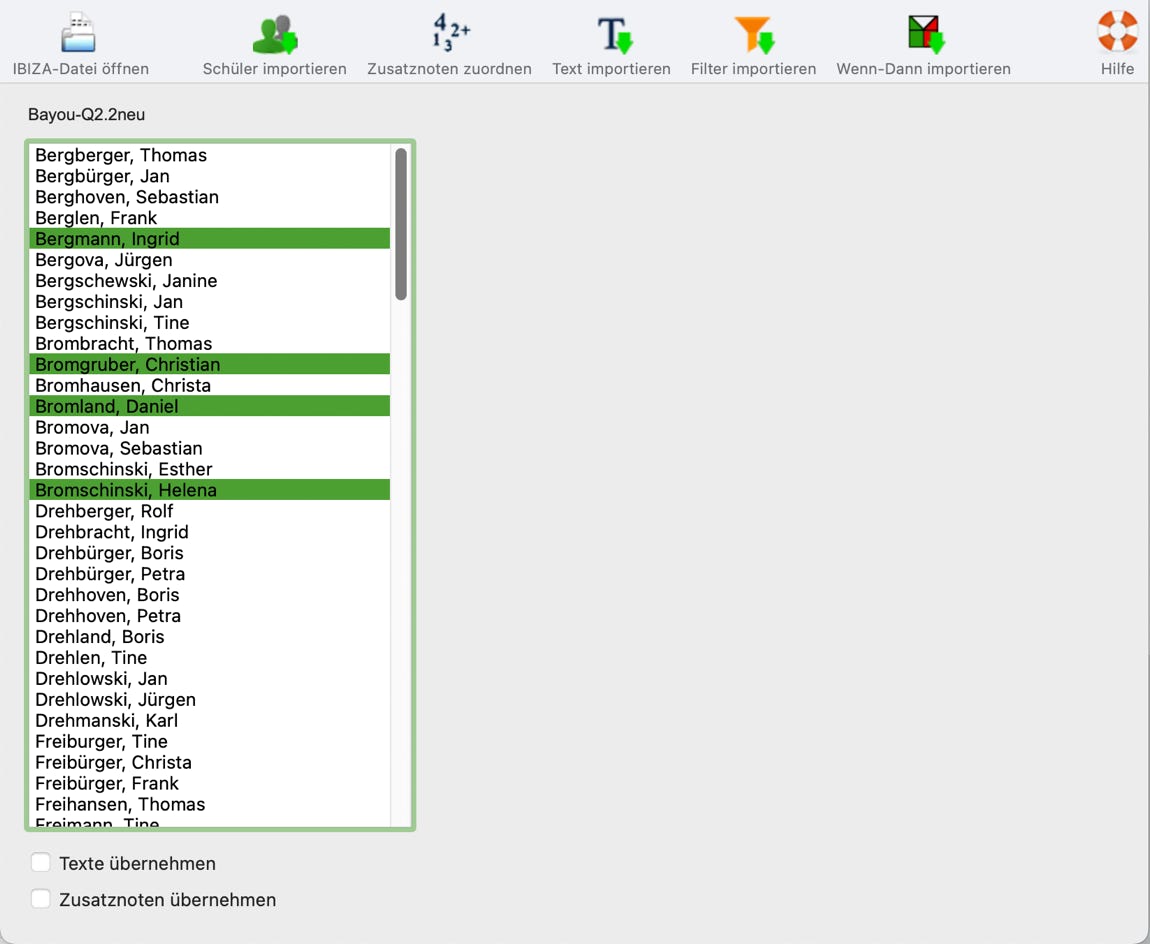Click the IBIZA-Datei öffnen folder icon
The height and width of the screenshot is (944, 1150).
(x=79, y=33)
